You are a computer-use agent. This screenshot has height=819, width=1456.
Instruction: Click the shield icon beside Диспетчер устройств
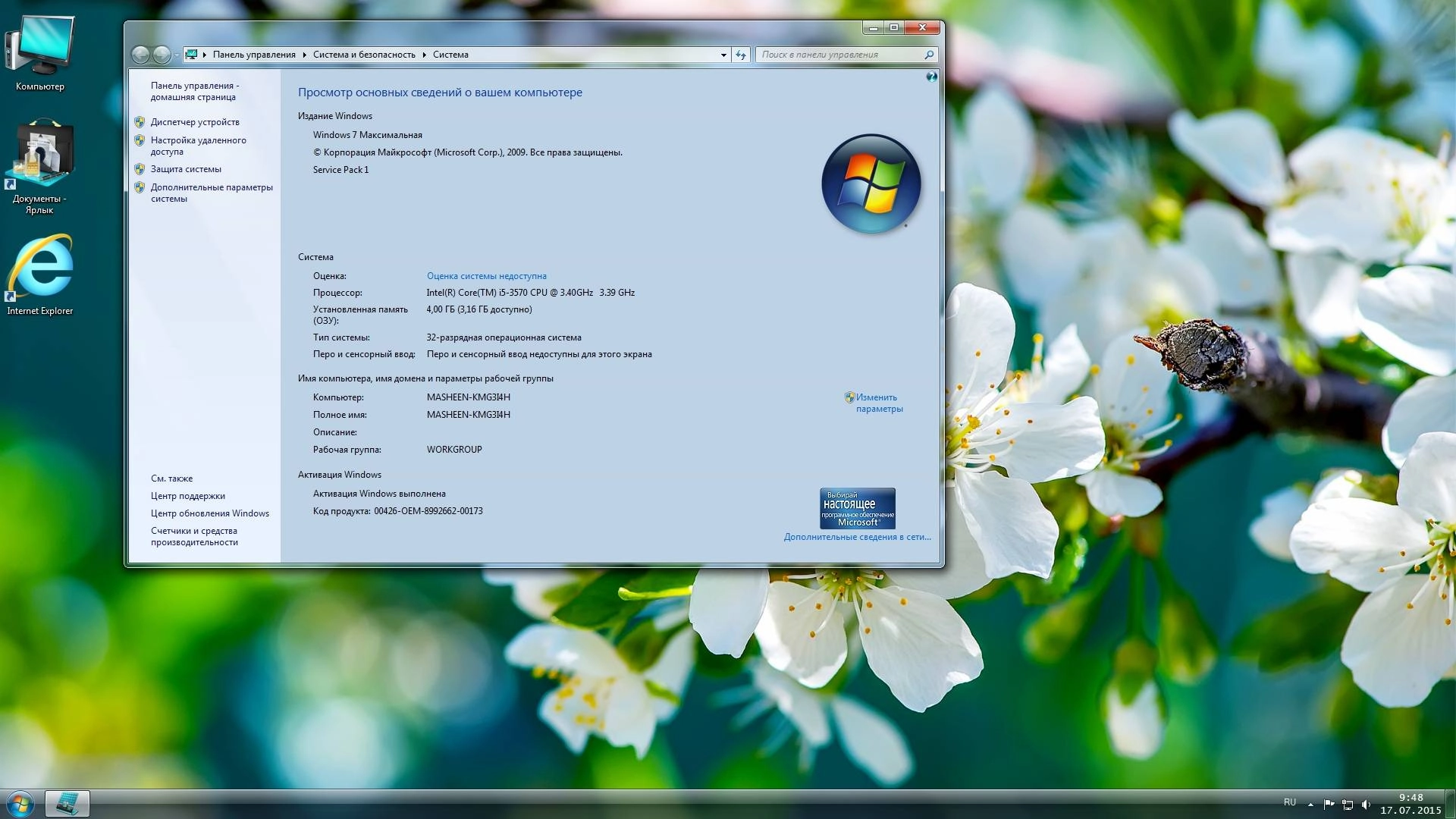[140, 122]
